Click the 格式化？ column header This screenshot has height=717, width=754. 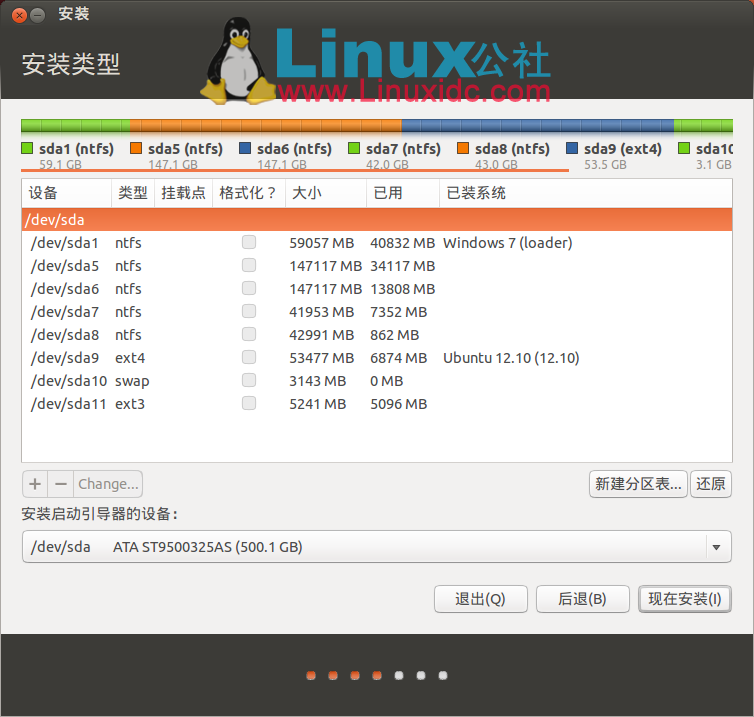[x=249, y=193]
